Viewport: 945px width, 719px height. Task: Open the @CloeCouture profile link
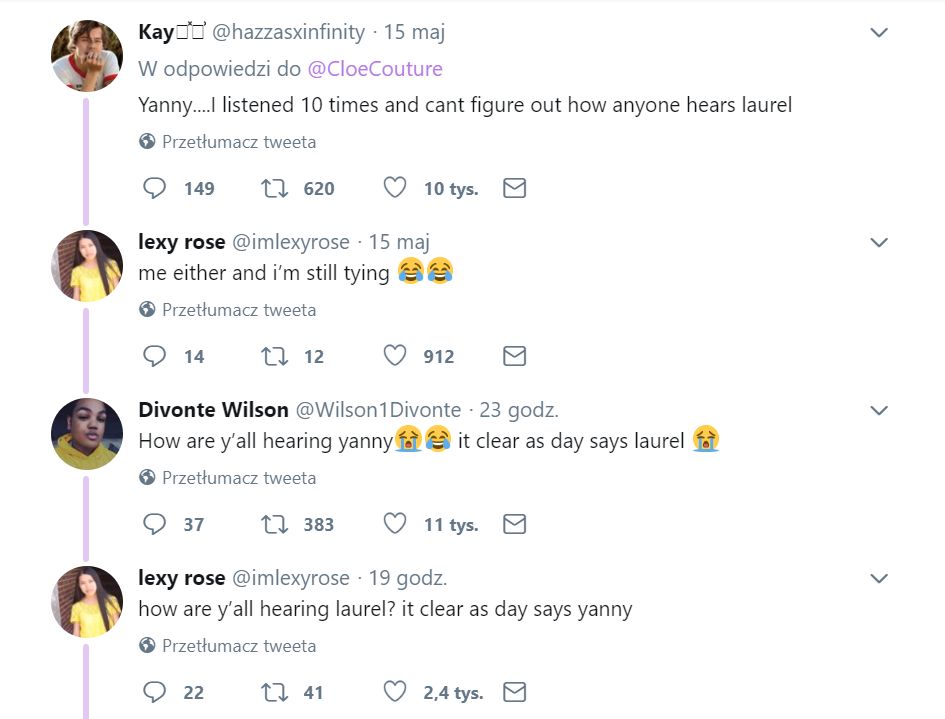coord(375,69)
